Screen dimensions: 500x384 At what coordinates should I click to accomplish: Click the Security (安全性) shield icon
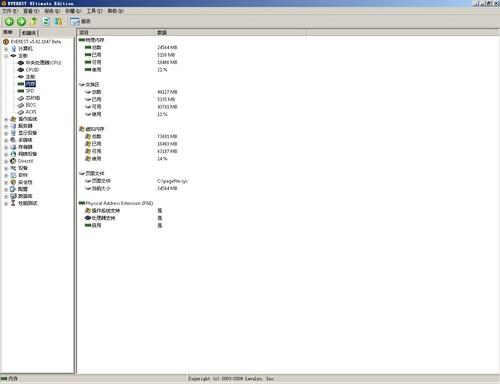pos(13,182)
